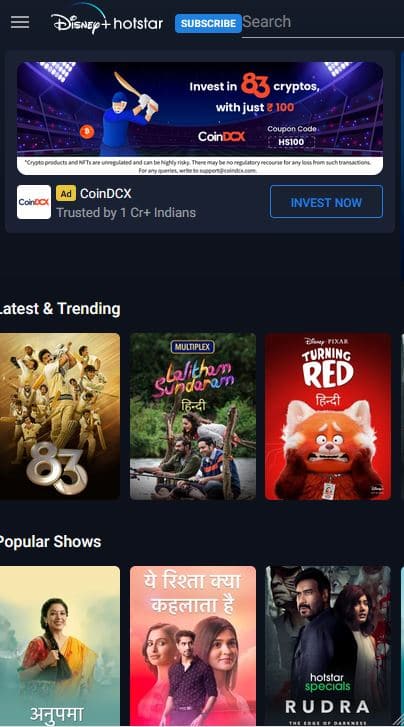
Task: Click the INVEST NOW button
Action: [326, 202]
